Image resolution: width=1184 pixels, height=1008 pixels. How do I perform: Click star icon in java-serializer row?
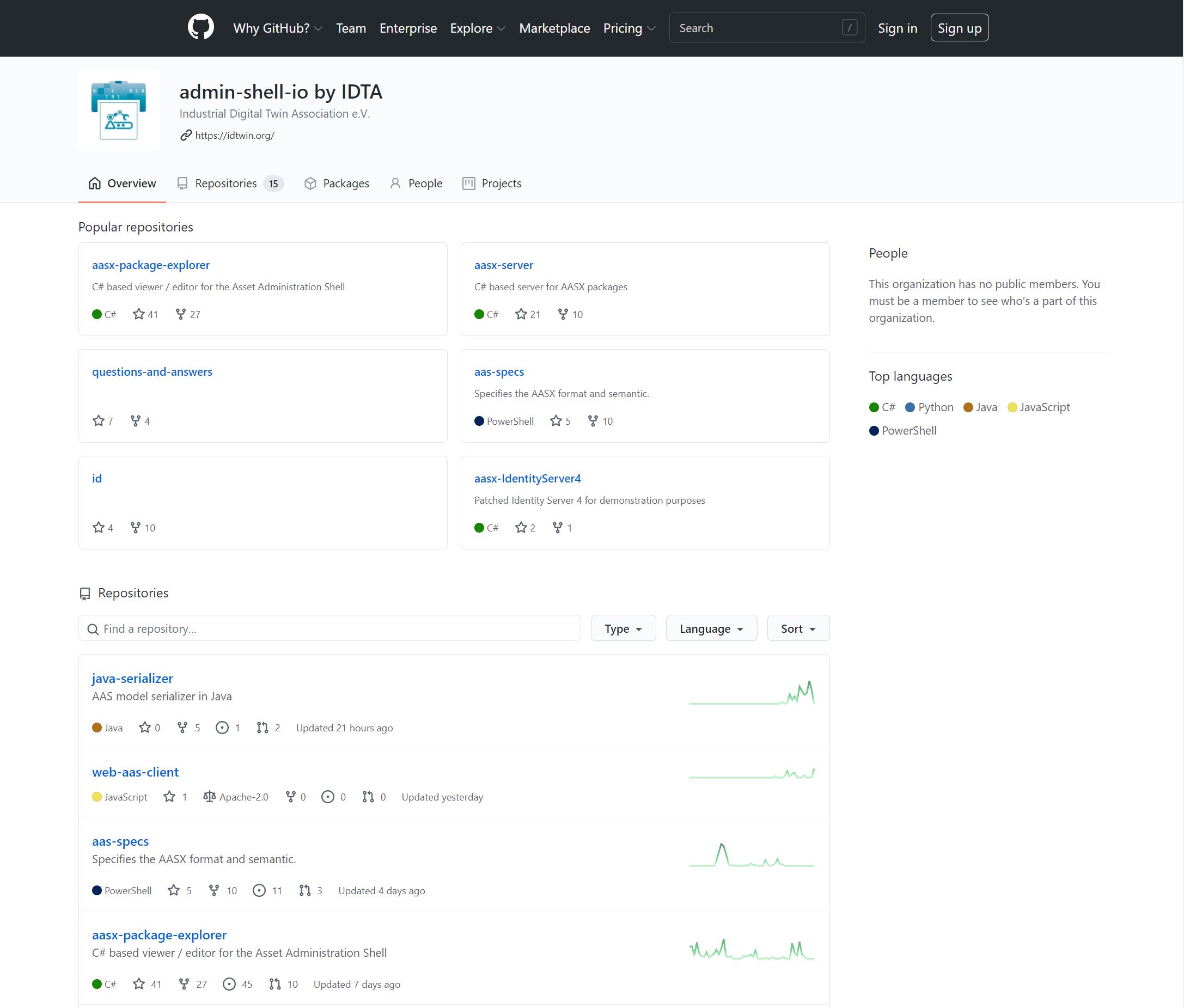[x=144, y=728]
